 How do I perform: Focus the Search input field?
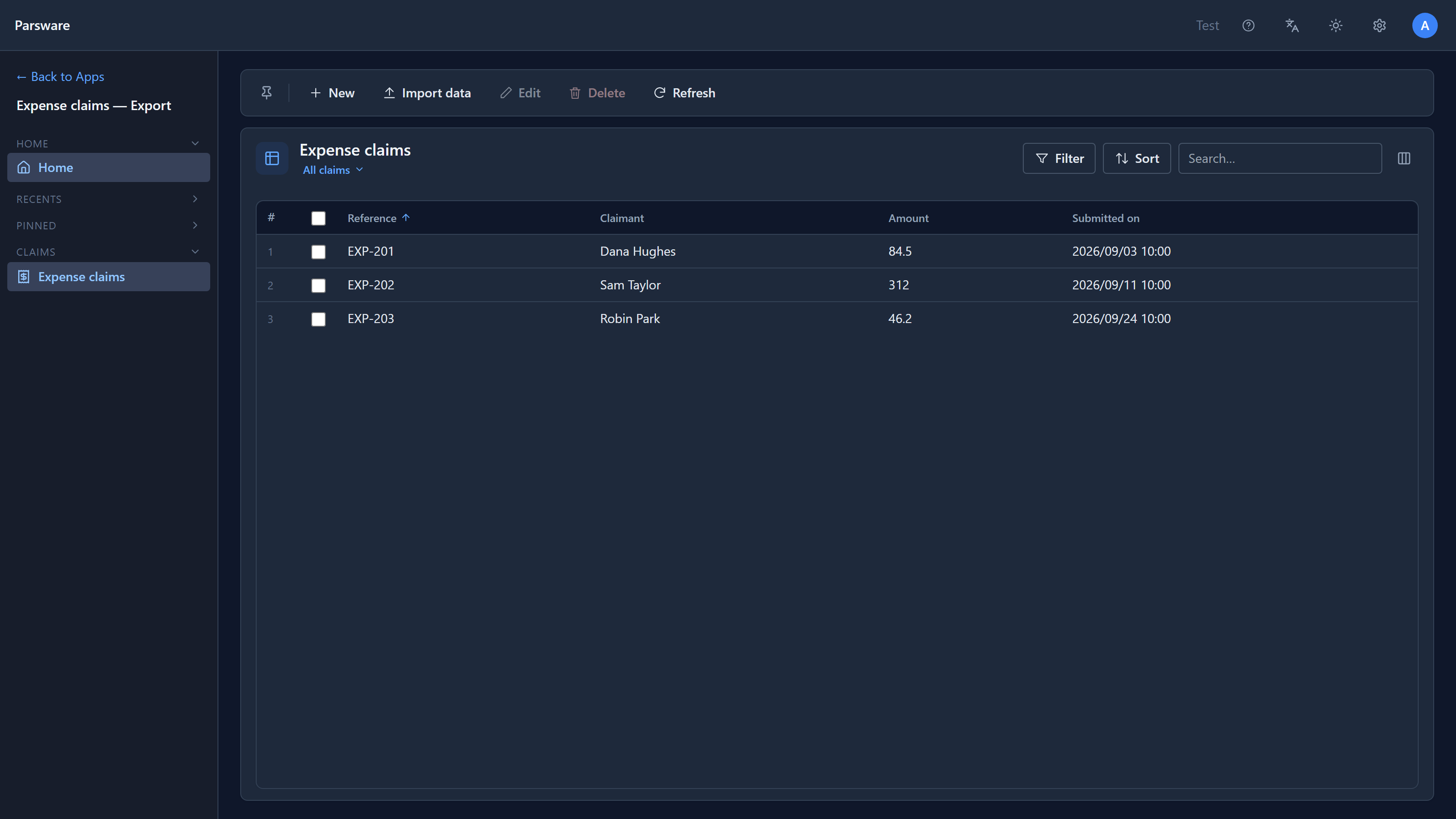[1279, 158]
